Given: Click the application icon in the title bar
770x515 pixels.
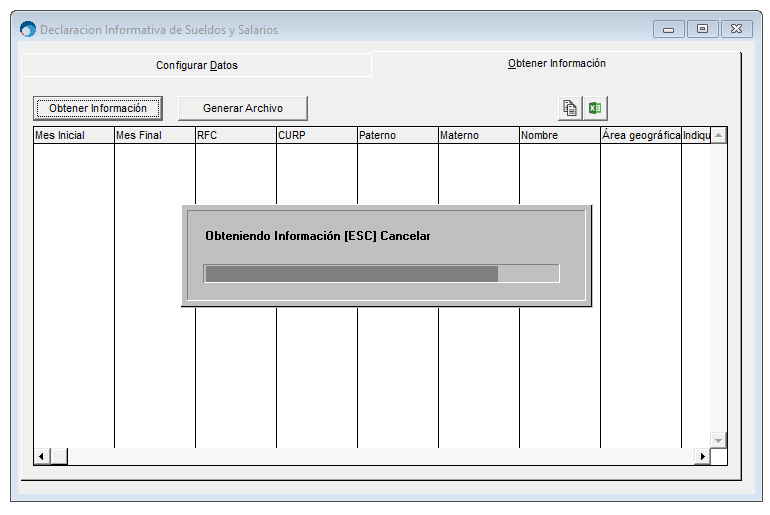Looking at the screenshot, I should click(28, 29).
